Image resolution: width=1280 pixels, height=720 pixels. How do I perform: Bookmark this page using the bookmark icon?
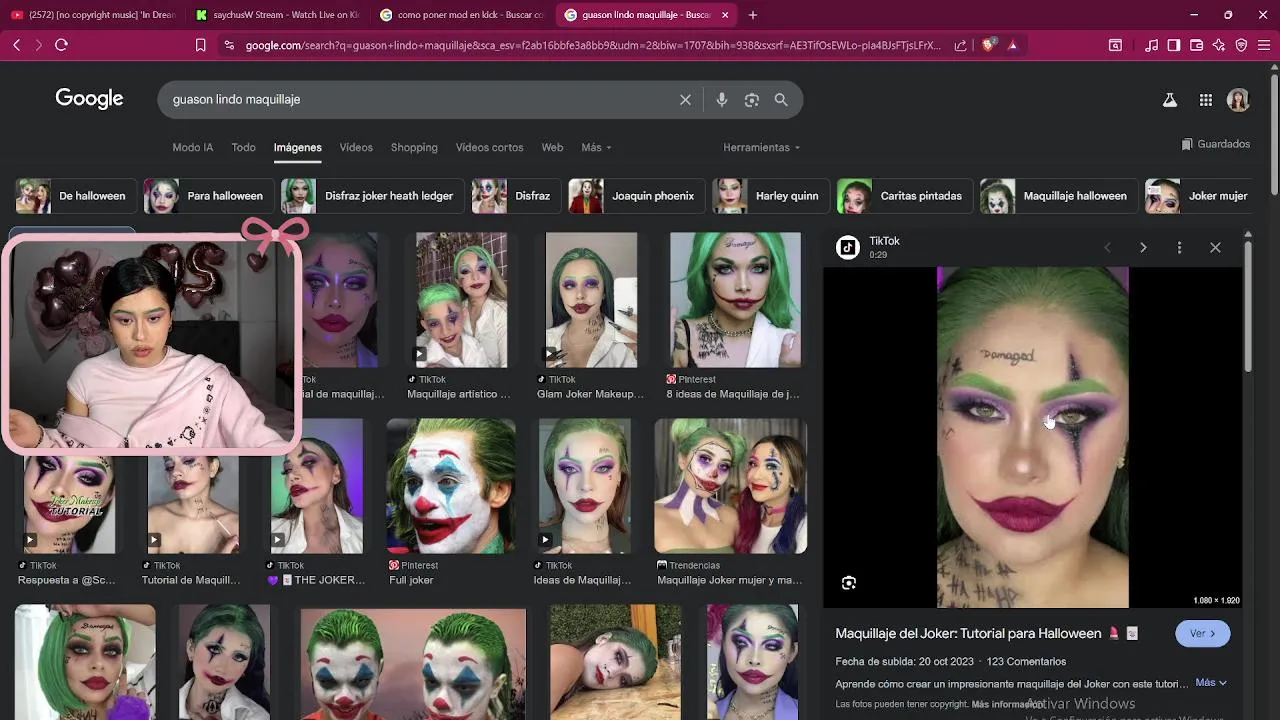[201, 45]
